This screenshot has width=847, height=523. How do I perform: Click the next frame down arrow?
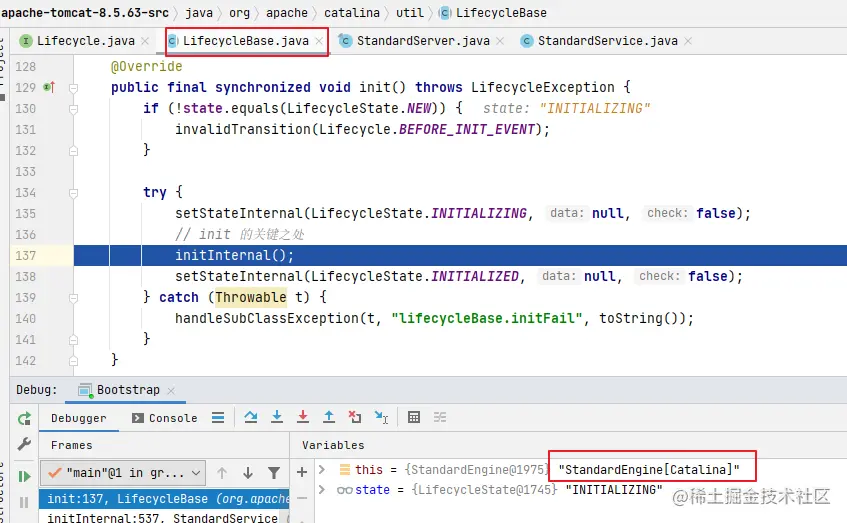point(248,473)
